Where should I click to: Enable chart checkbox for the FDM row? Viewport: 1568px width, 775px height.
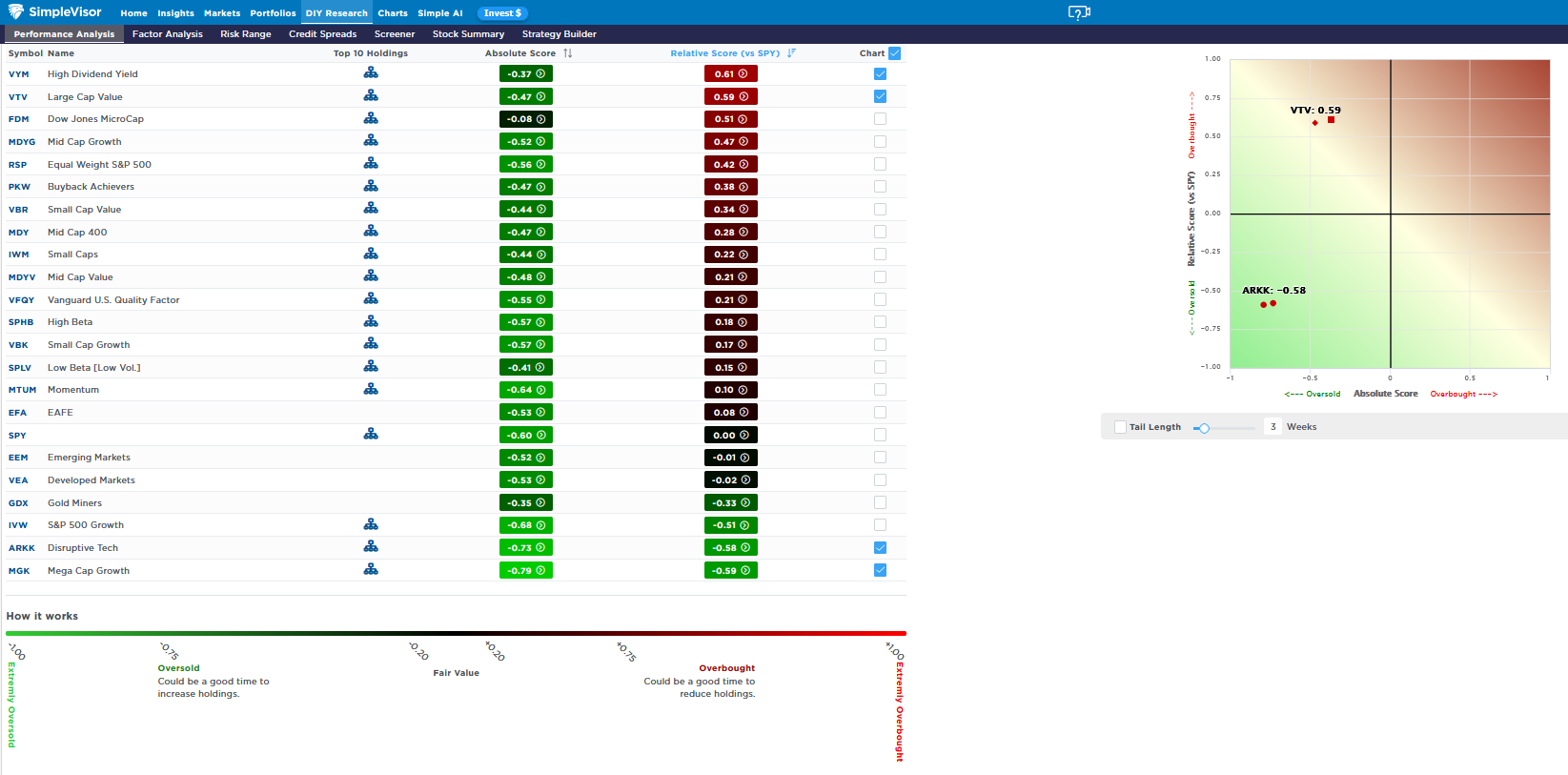tap(880, 119)
